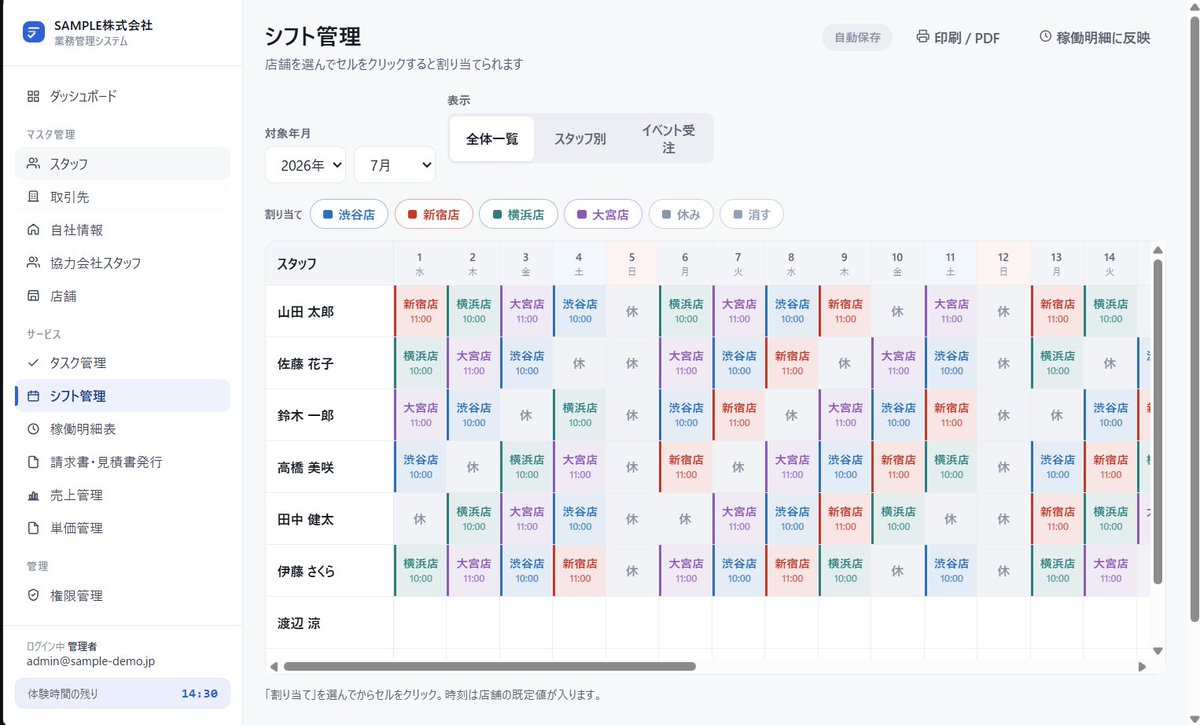This screenshot has width=1200, height=725.
Task: Switch to the スタッフ別 view tab
Action: pos(580,139)
